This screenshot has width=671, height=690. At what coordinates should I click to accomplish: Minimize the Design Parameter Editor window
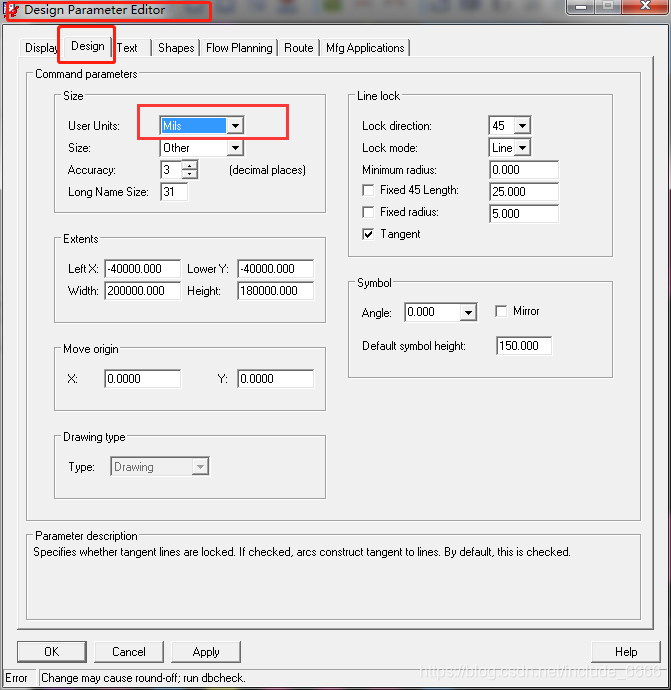pos(581,7)
